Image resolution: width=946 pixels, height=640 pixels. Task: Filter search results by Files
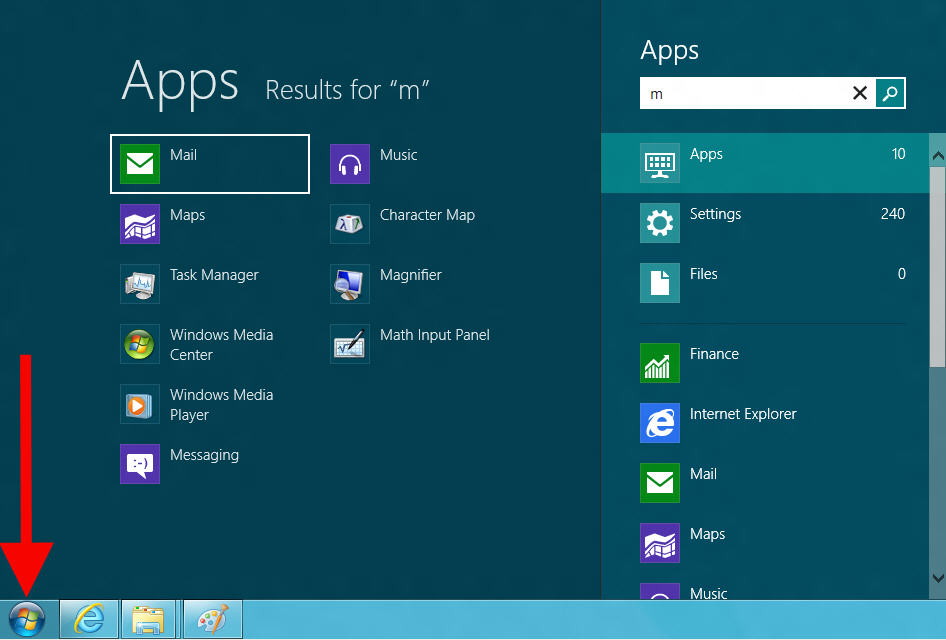click(765, 283)
